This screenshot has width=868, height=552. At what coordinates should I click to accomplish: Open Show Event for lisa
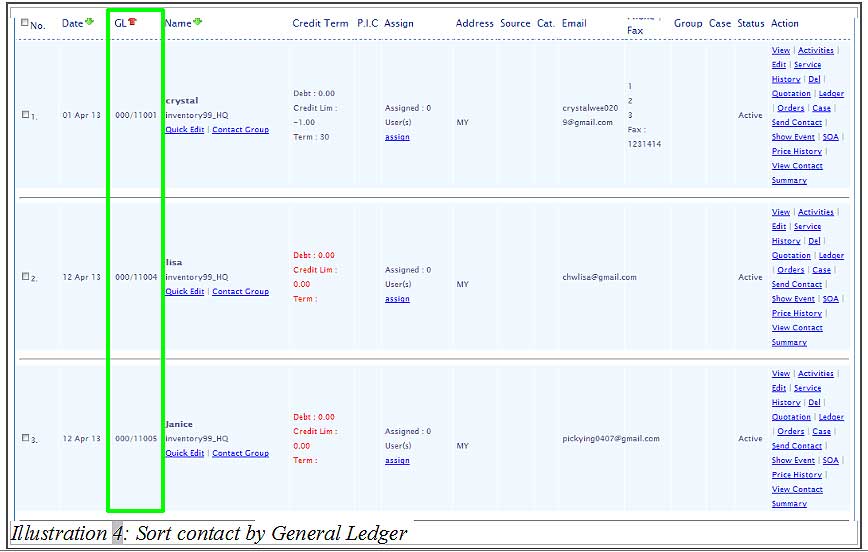coord(793,299)
